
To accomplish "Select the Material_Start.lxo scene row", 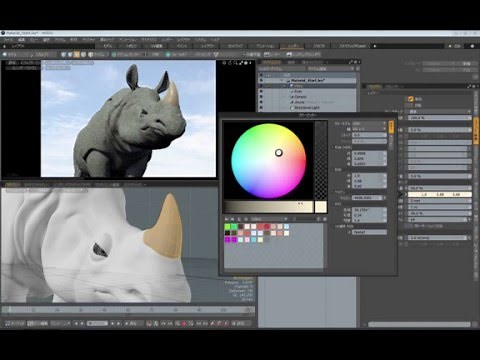I will click(308, 80).
